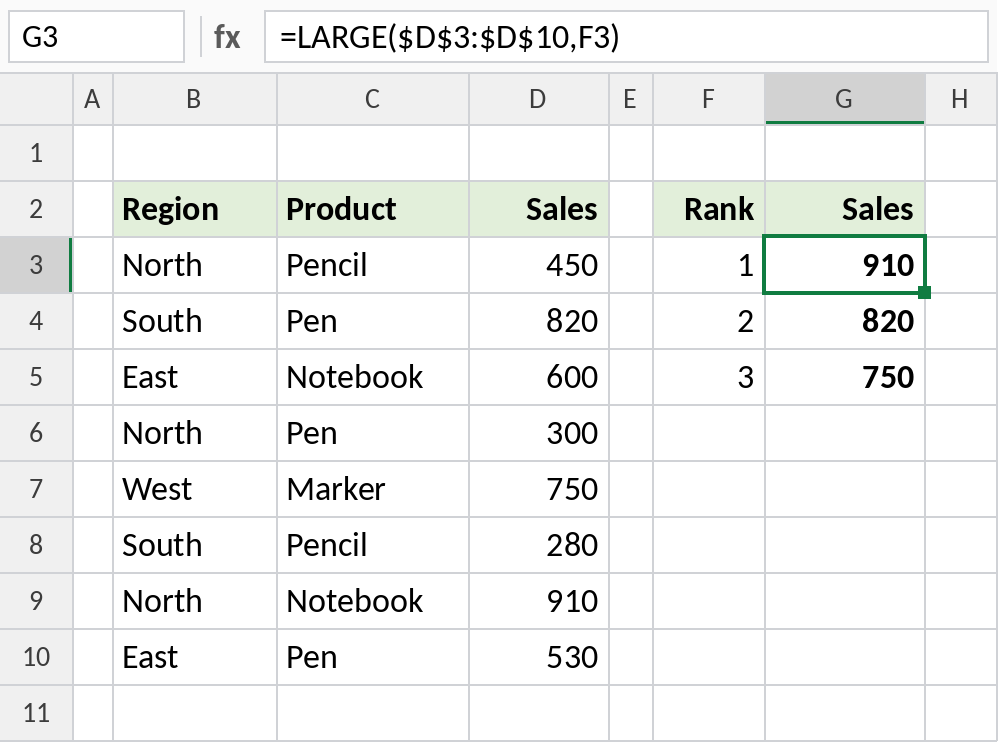The height and width of the screenshot is (742, 998).
Task: Select column A header
Action: point(93,99)
